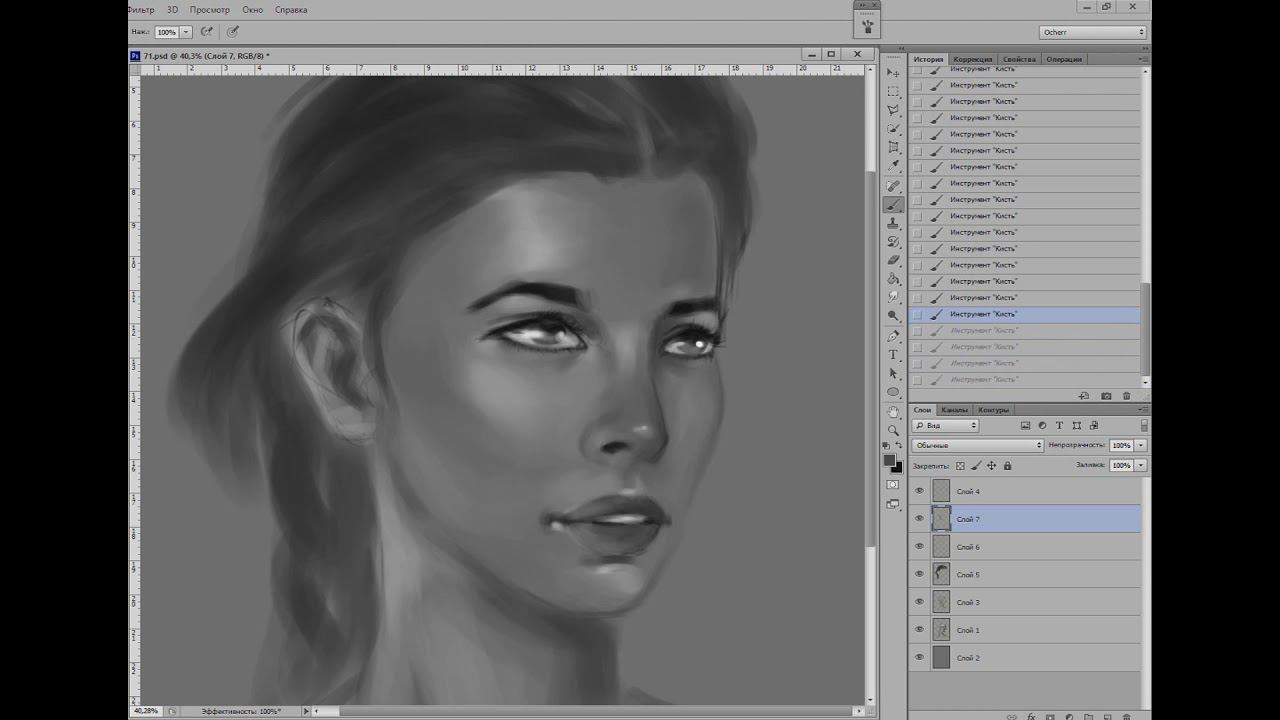Hide the Слой 2 layer
Screen dimensions: 1280x720
coord(919,657)
